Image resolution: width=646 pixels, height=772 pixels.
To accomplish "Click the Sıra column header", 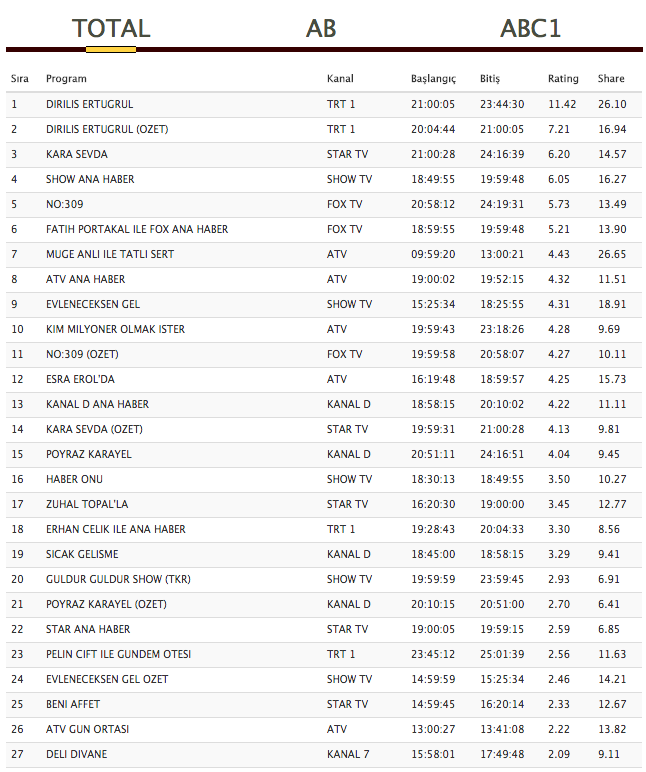I will (x=20, y=79).
